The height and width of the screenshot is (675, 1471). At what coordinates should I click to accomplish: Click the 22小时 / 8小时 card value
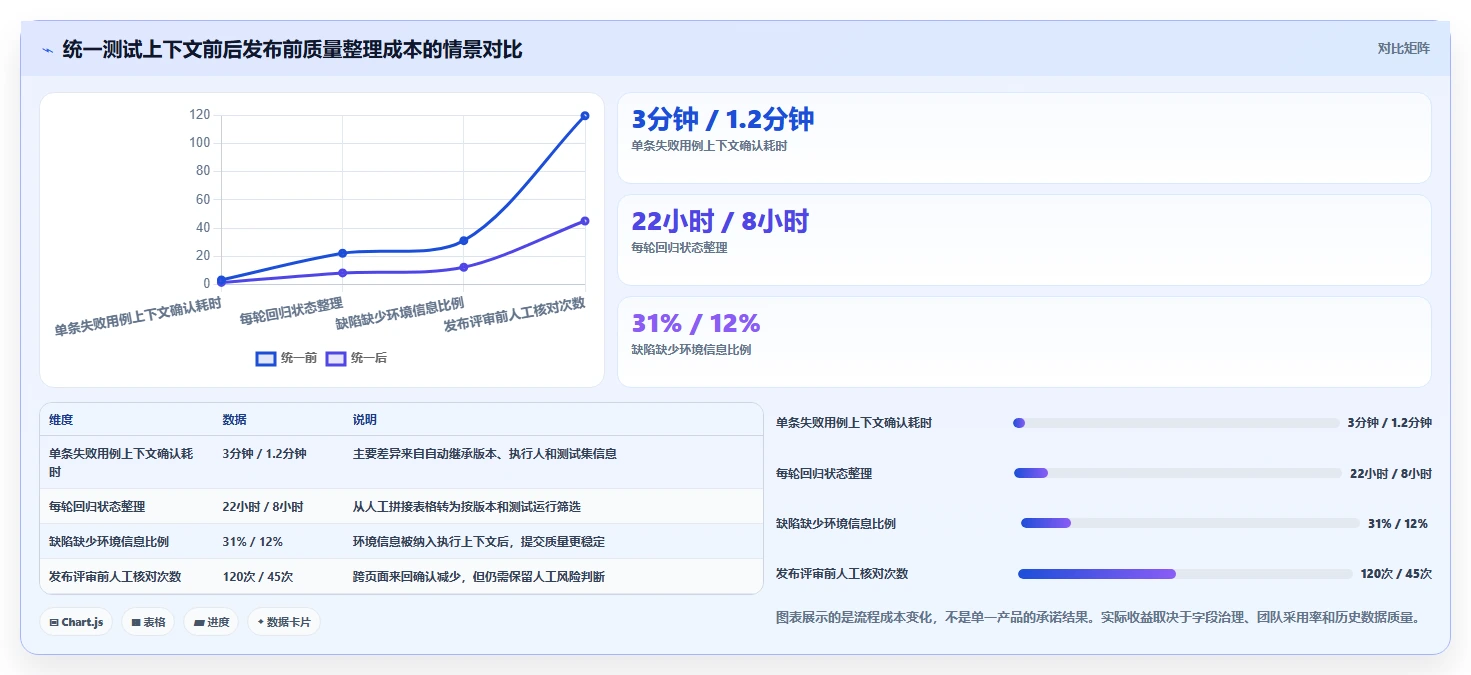click(720, 221)
